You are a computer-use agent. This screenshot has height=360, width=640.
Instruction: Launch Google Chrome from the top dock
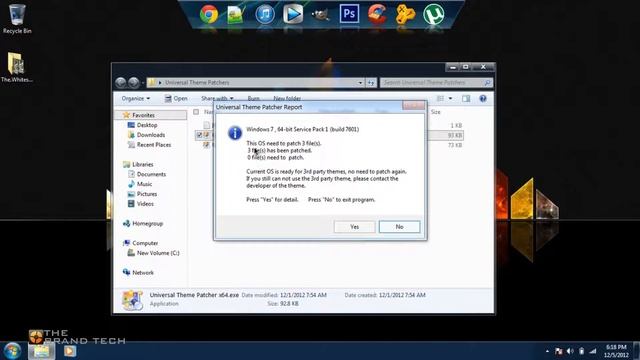209,15
